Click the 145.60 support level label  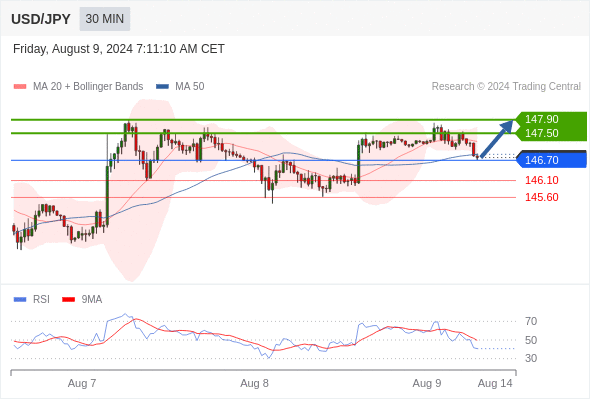[541, 197]
